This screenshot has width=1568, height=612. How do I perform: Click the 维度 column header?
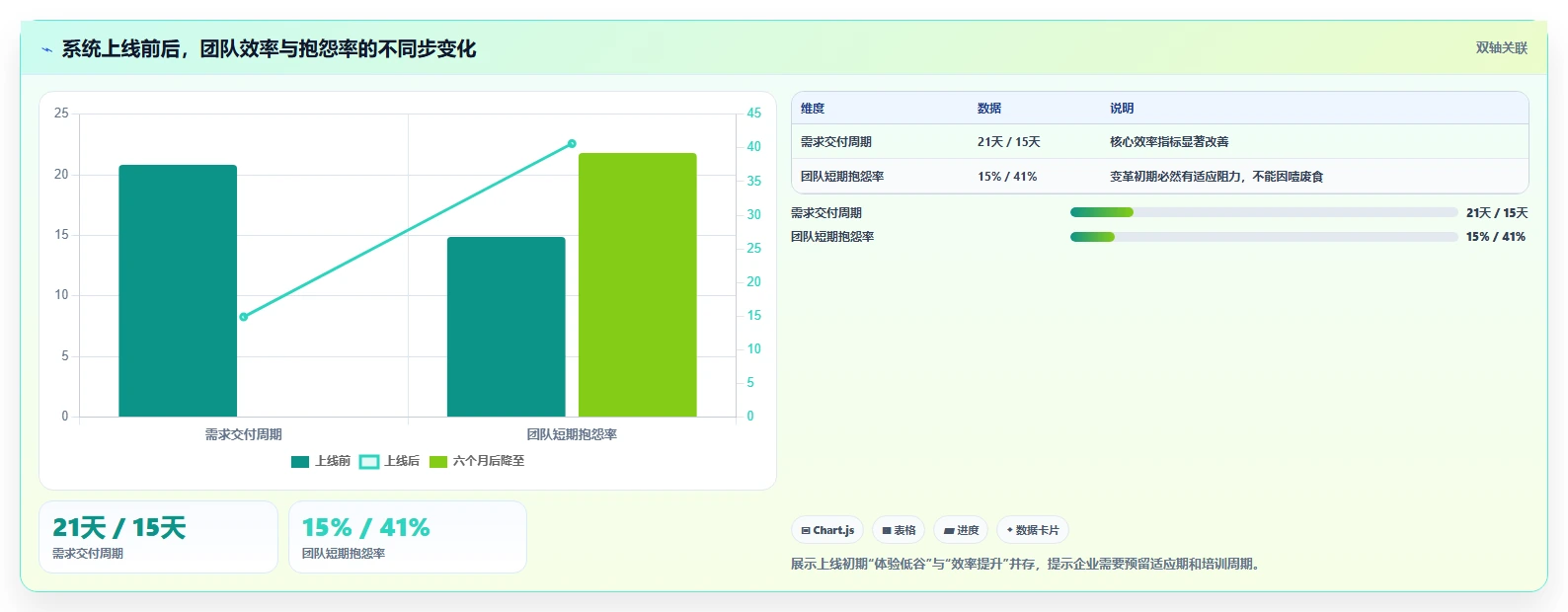click(x=813, y=109)
